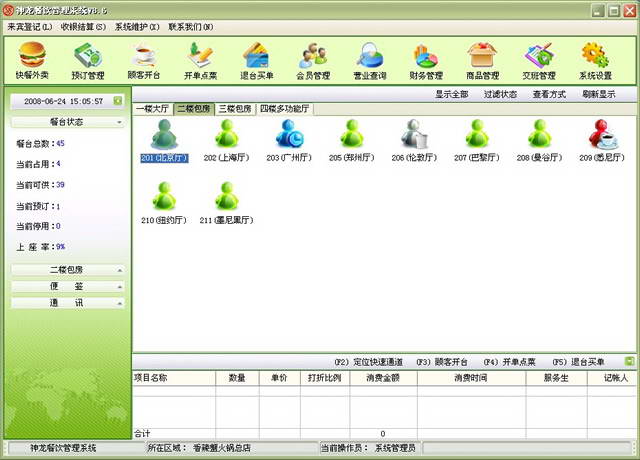Screen dimensions: 640x460
Task: Collapse the 餐台状态 panel
Action: (68, 122)
